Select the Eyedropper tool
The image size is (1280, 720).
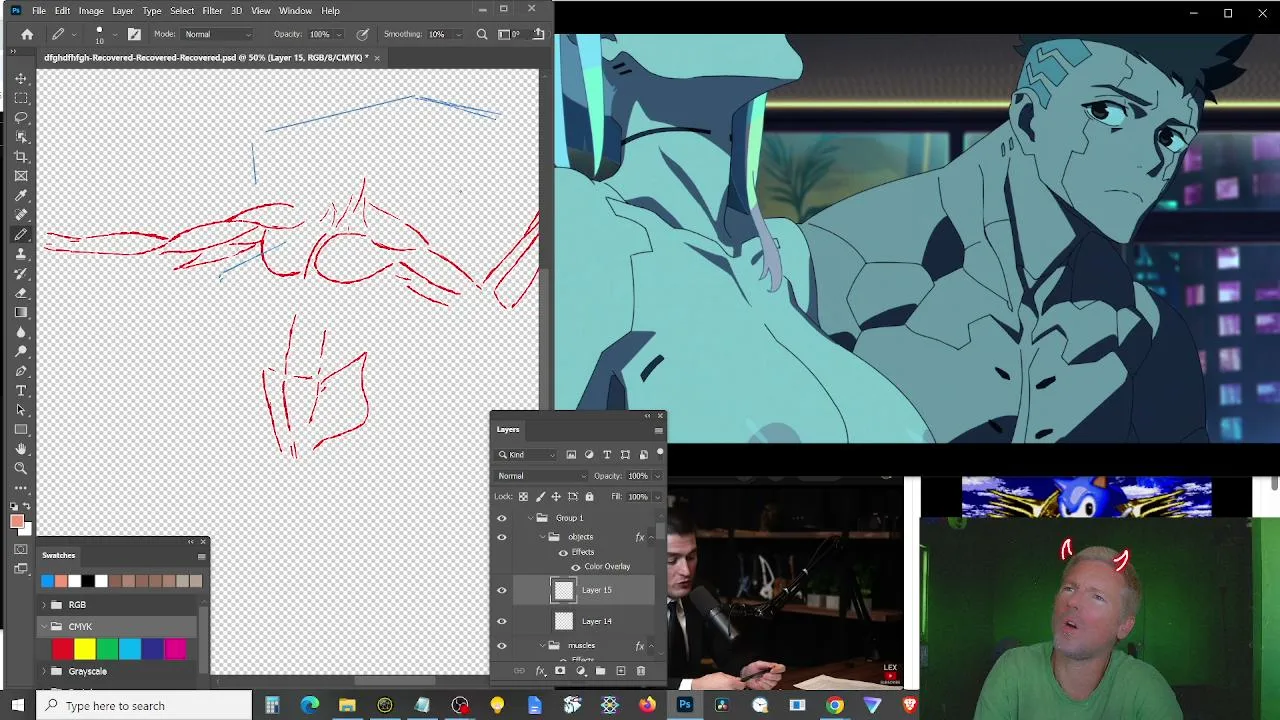[x=21, y=195]
